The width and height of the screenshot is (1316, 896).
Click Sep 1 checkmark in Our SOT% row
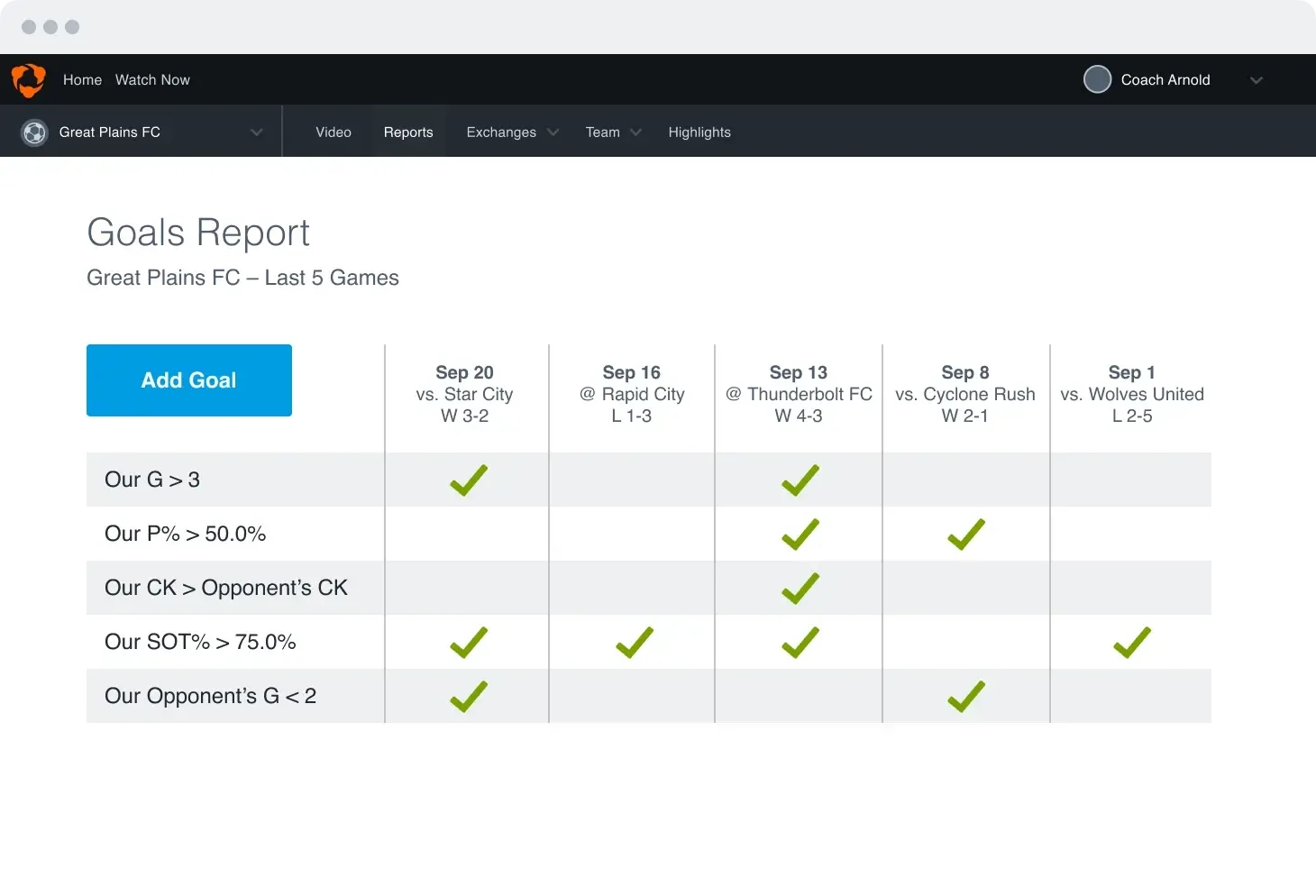(x=1131, y=643)
